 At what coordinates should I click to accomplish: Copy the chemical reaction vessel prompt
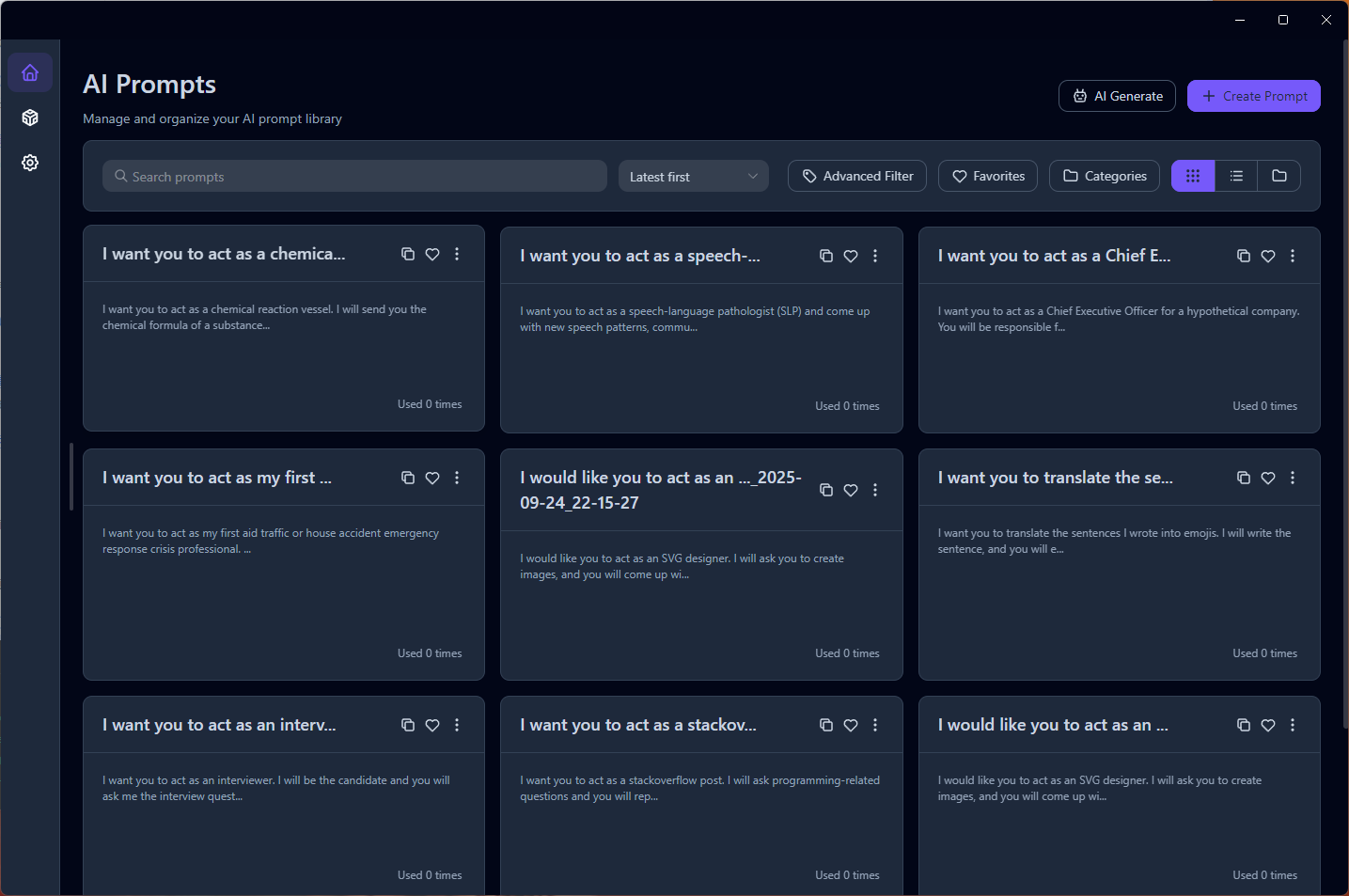click(x=407, y=254)
